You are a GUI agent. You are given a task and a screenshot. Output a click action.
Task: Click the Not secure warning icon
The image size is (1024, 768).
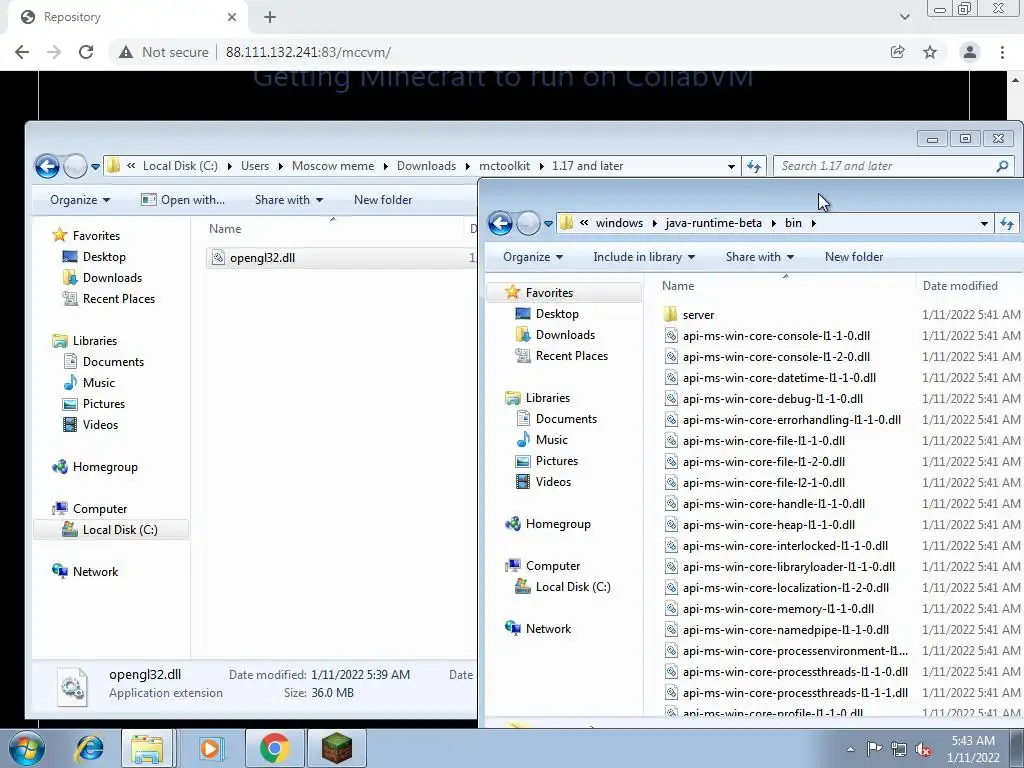126,52
